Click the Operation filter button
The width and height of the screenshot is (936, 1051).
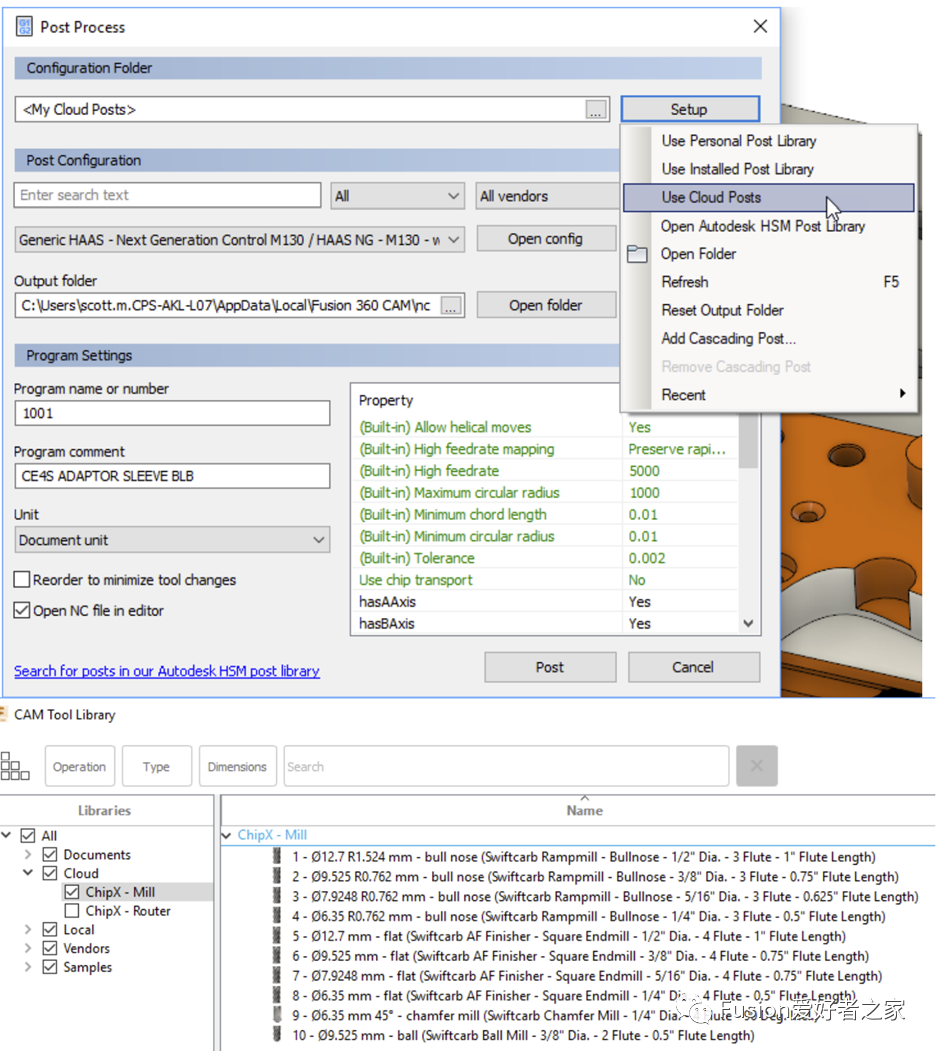[x=80, y=766]
